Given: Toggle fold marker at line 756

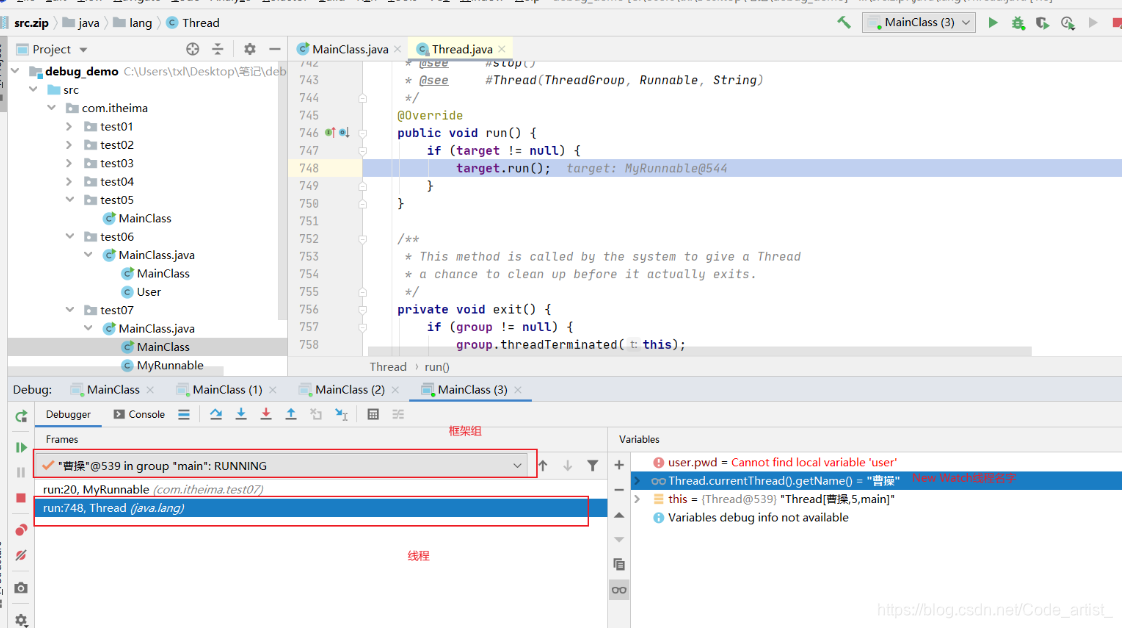Looking at the screenshot, I should (x=363, y=310).
